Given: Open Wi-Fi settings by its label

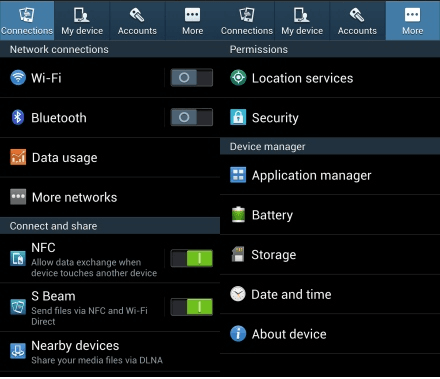Looking at the screenshot, I should pos(46,78).
